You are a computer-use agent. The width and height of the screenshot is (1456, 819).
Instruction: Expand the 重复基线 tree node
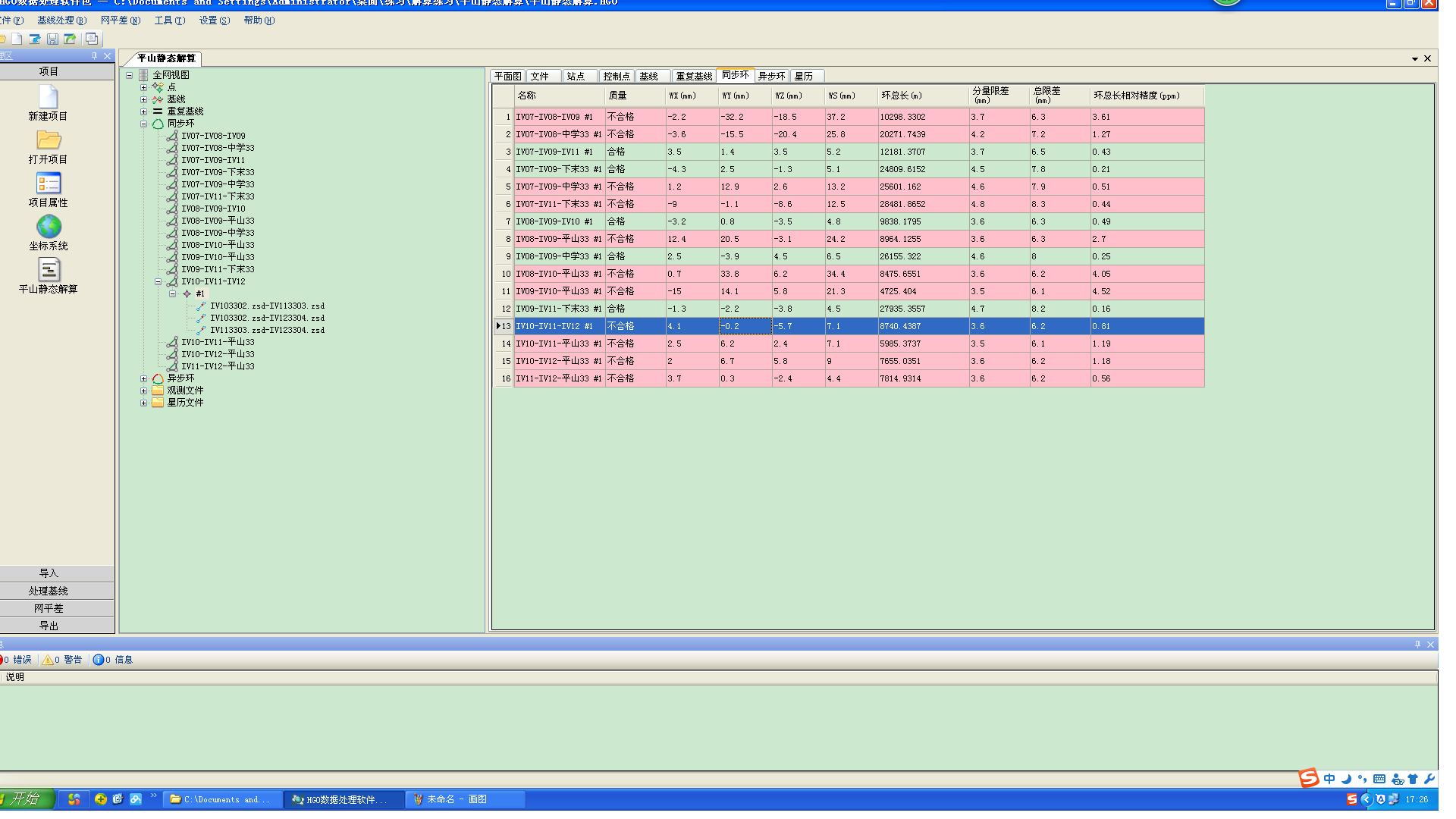point(143,111)
